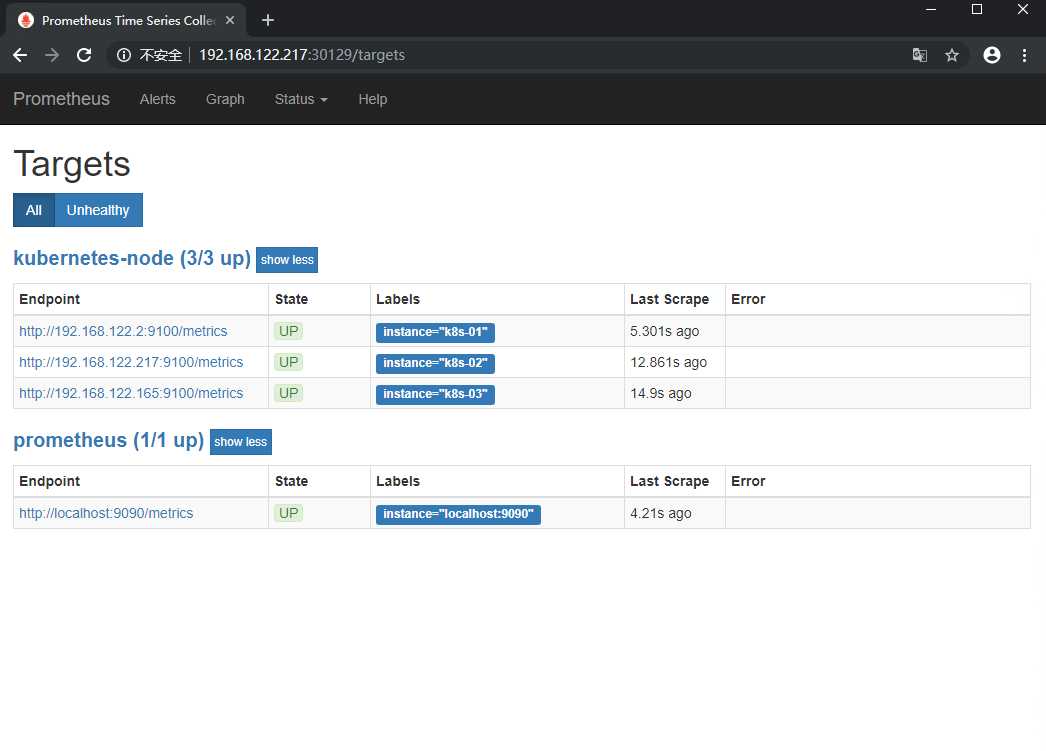Expand the Status dropdown menu

tap(301, 99)
